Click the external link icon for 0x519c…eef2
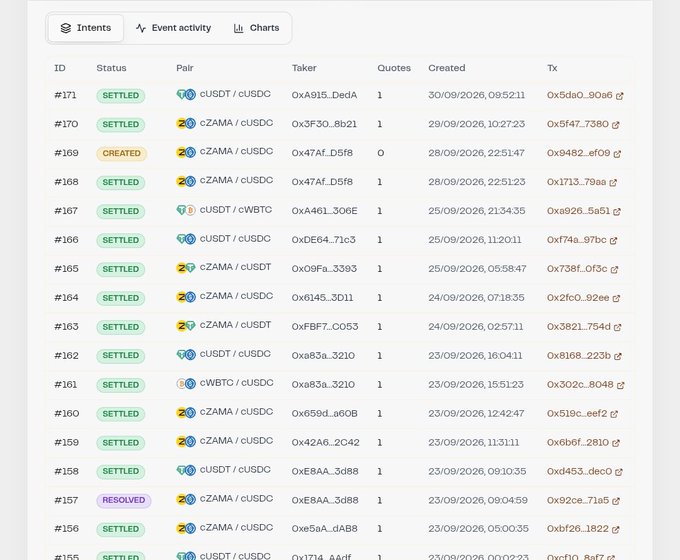The image size is (680, 560). point(614,414)
